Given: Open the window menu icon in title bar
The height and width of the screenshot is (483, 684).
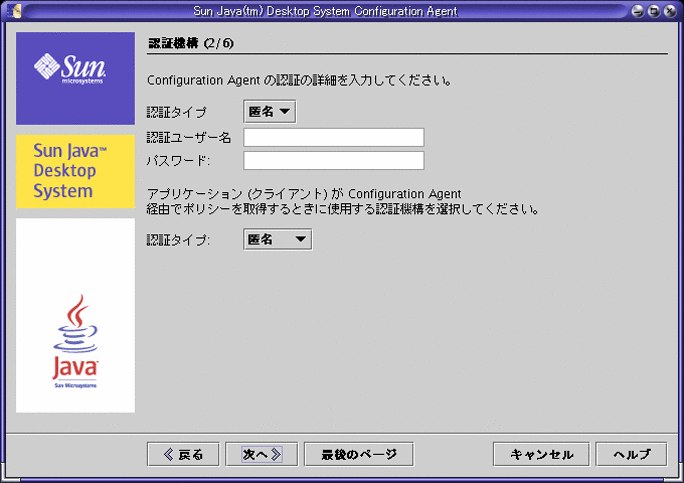Looking at the screenshot, I should 14,10.
